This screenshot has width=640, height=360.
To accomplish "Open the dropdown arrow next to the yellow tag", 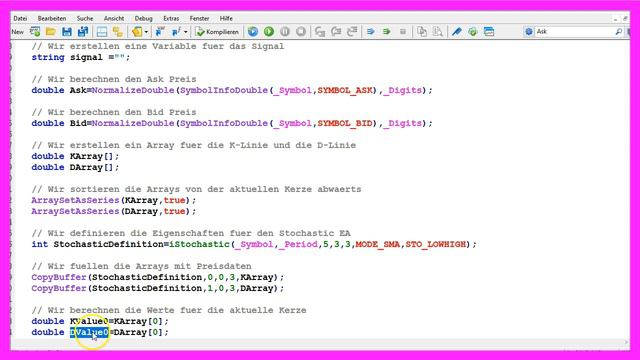I will coord(146,32).
